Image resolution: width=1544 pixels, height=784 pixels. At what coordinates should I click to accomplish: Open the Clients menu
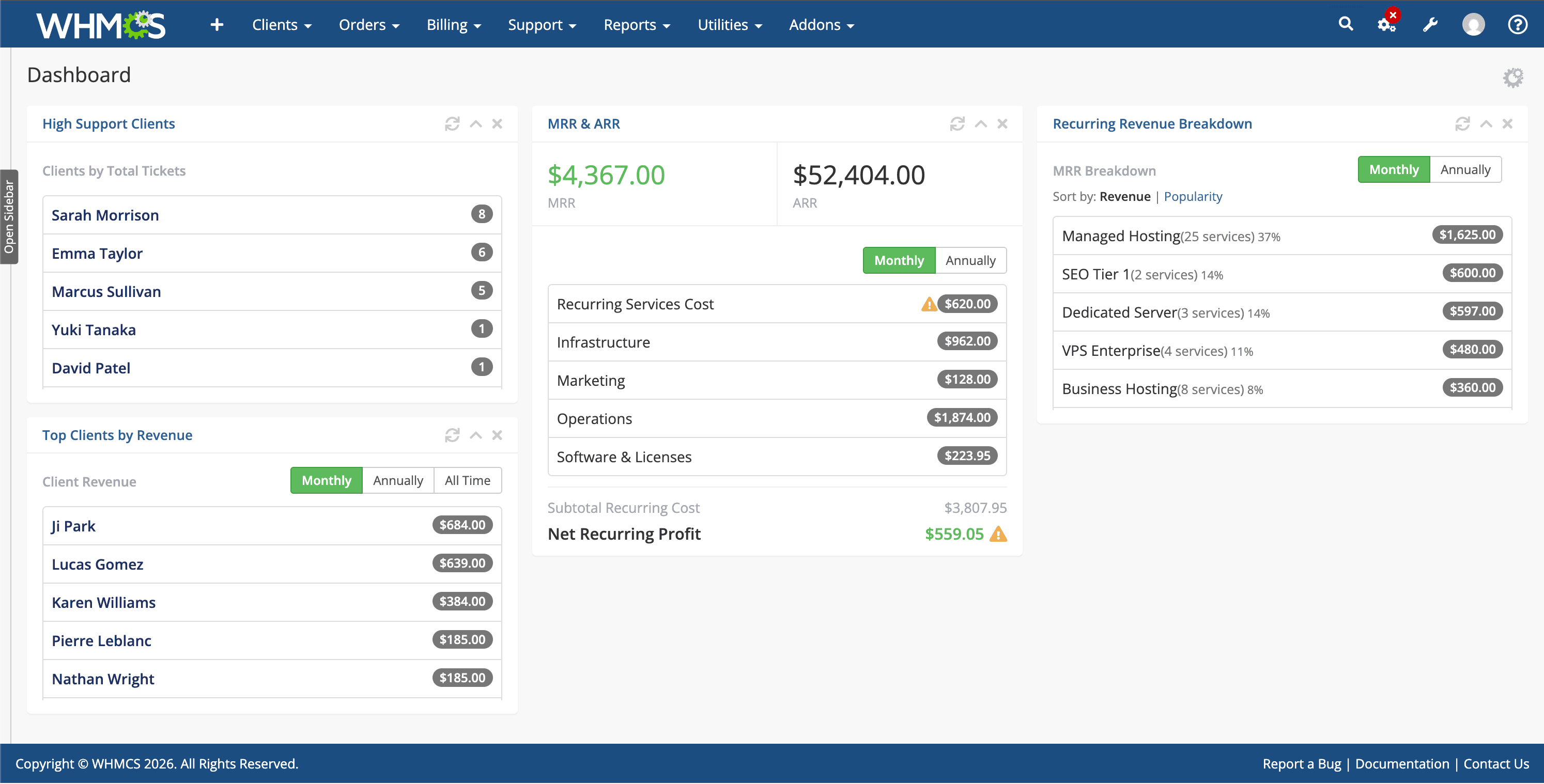click(x=281, y=25)
